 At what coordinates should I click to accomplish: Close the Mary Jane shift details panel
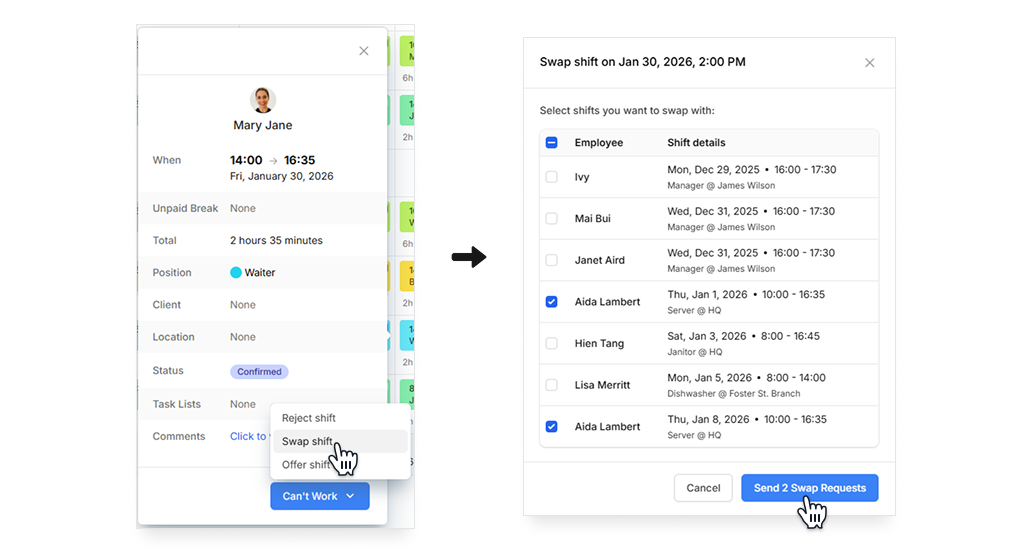(363, 51)
